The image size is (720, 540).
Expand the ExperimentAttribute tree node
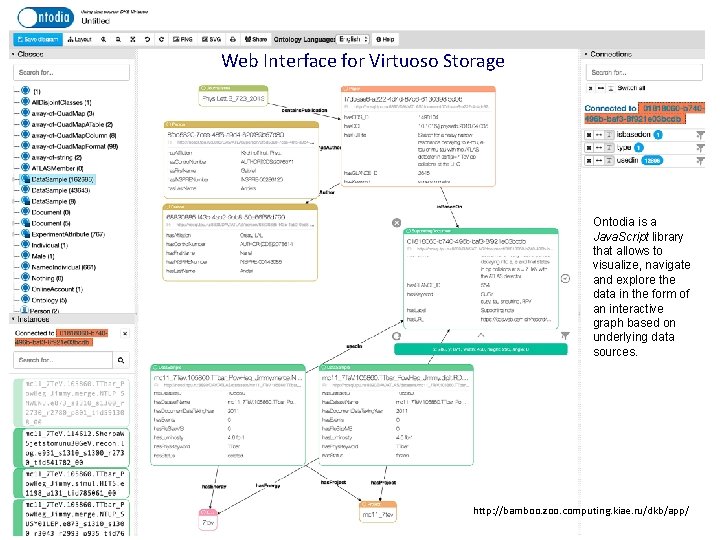coord(14,234)
